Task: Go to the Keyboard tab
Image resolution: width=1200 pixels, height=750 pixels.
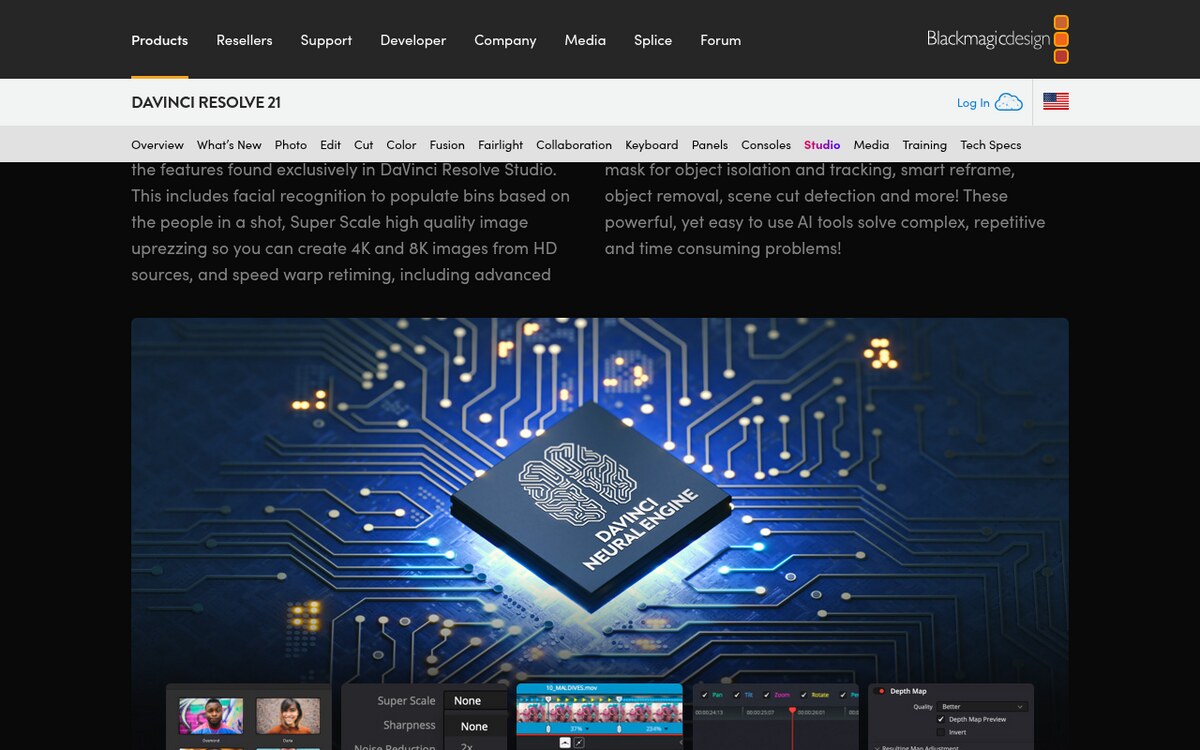Action: 651,145
